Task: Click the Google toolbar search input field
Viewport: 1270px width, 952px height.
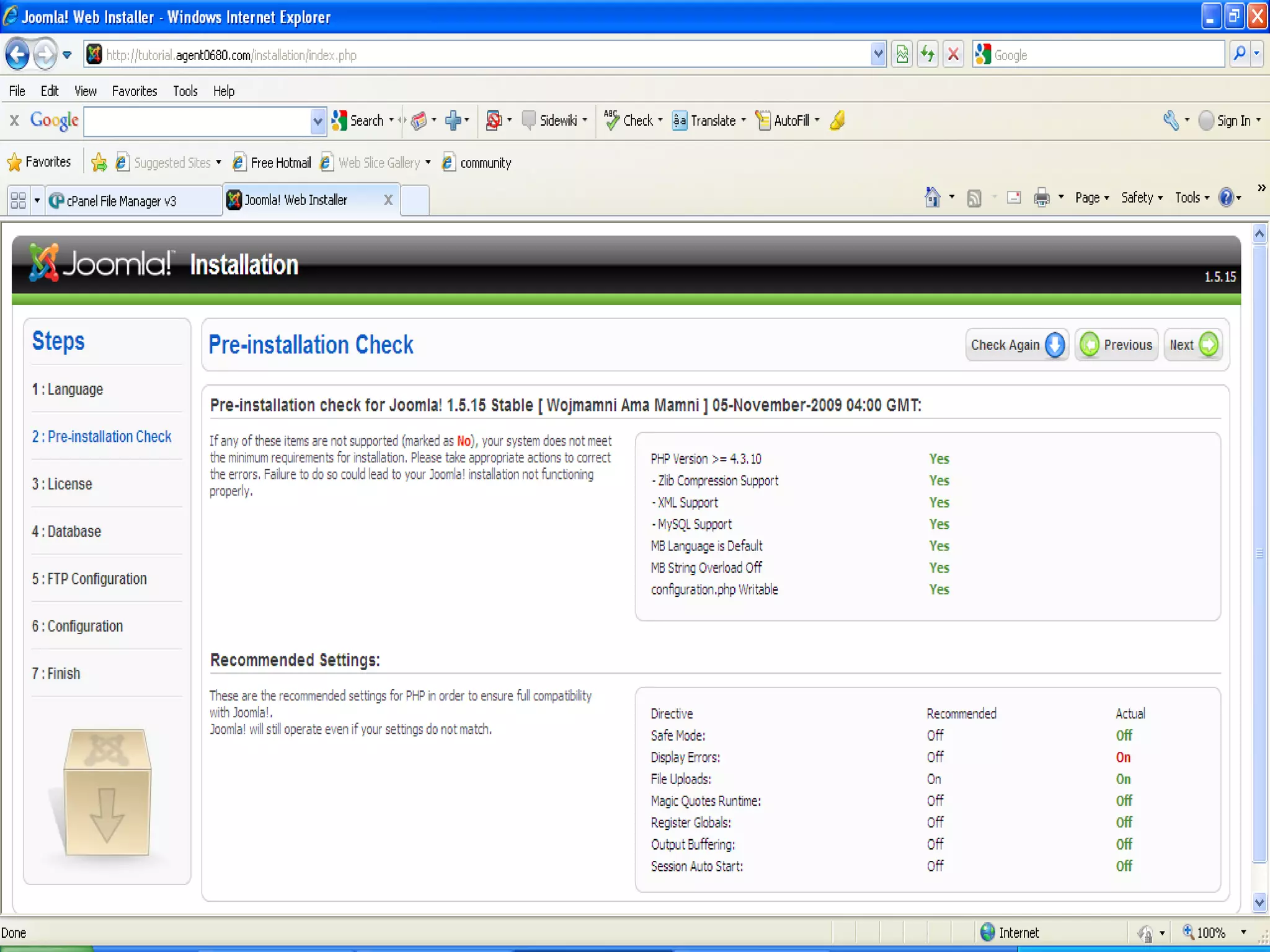Action: pyautogui.click(x=197, y=121)
